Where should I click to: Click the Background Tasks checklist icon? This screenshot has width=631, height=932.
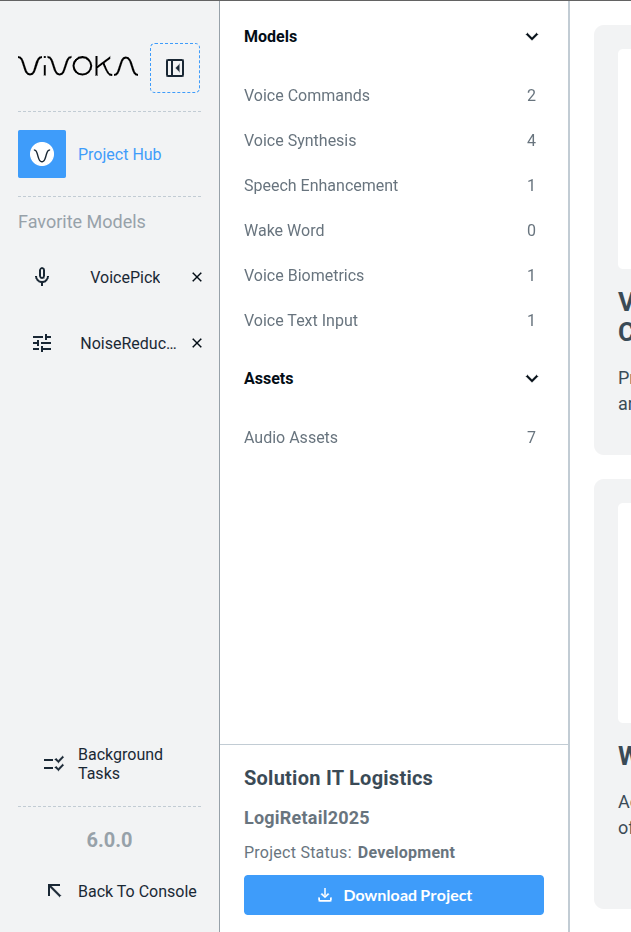(x=54, y=764)
